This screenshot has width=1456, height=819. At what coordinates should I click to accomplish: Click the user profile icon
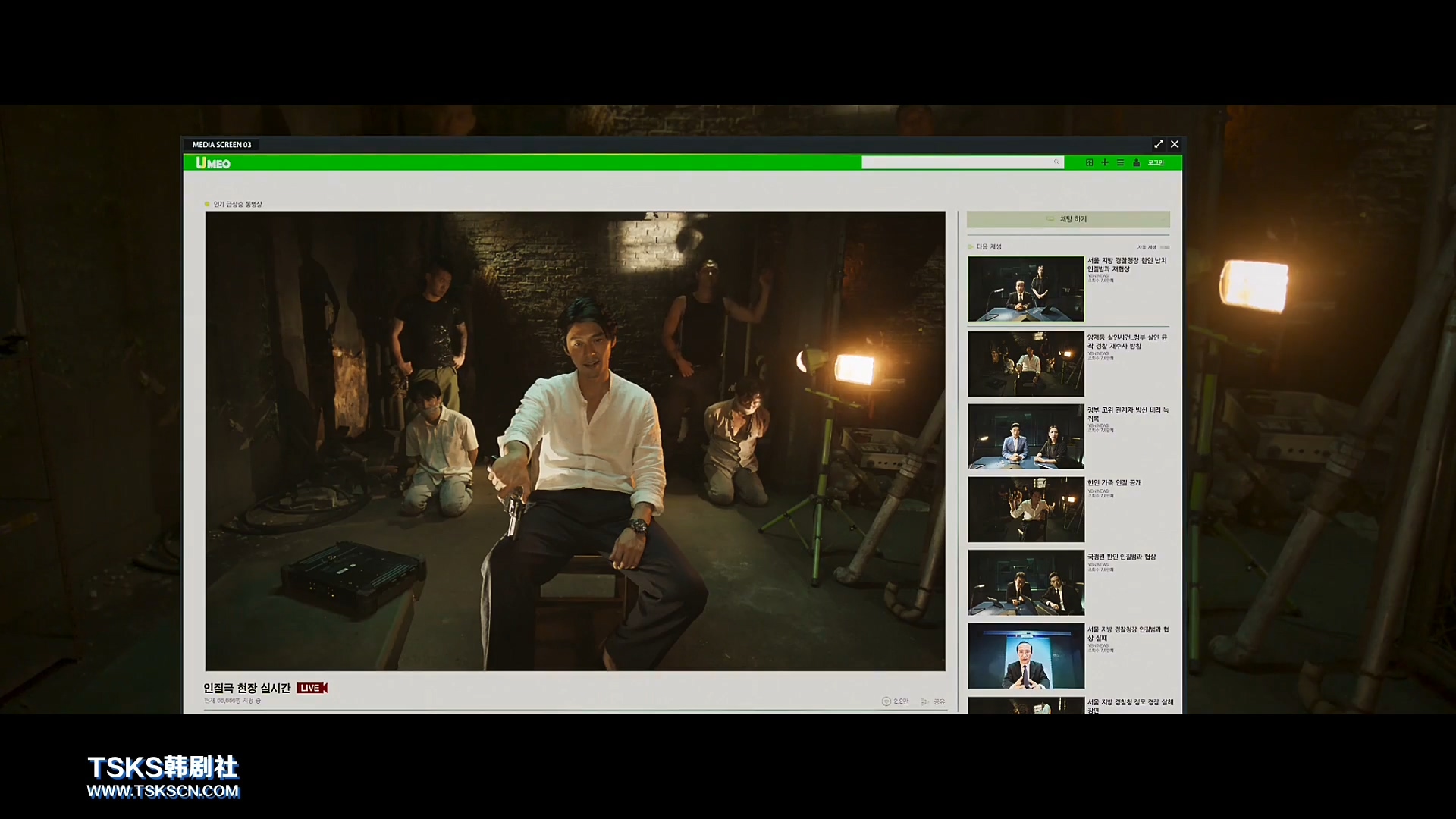1136,162
